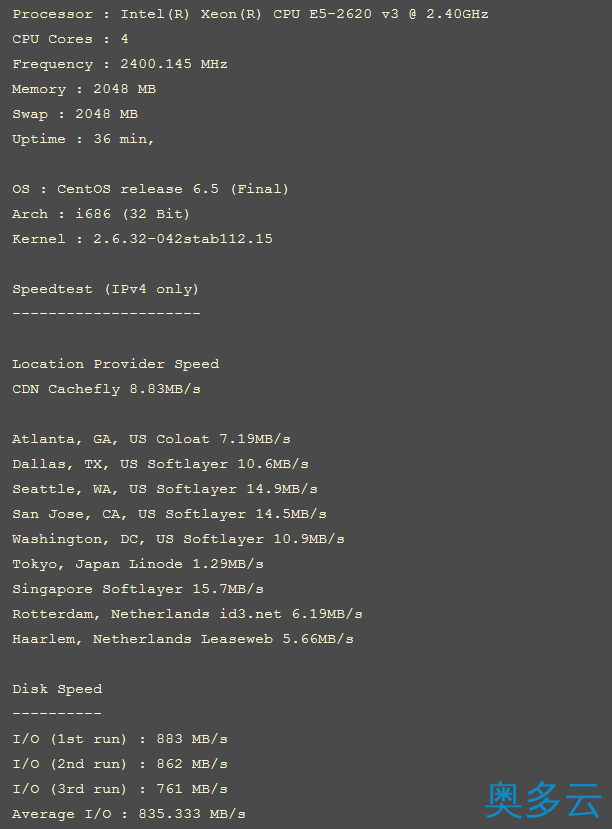The width and height of the screenshot is (612, 829).
Task: Click the Average I/O 835.333 line
Action: (x=129, y=814)
